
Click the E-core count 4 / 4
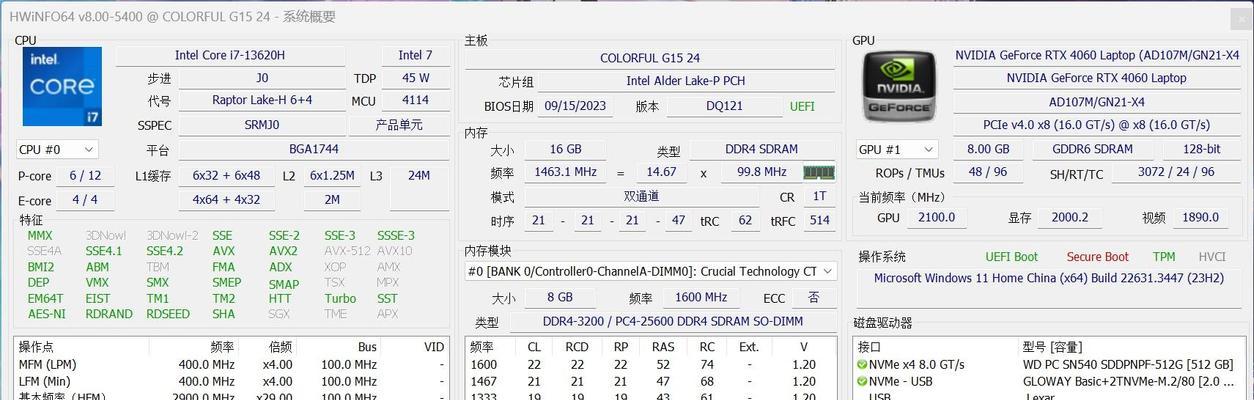(85, 199)
